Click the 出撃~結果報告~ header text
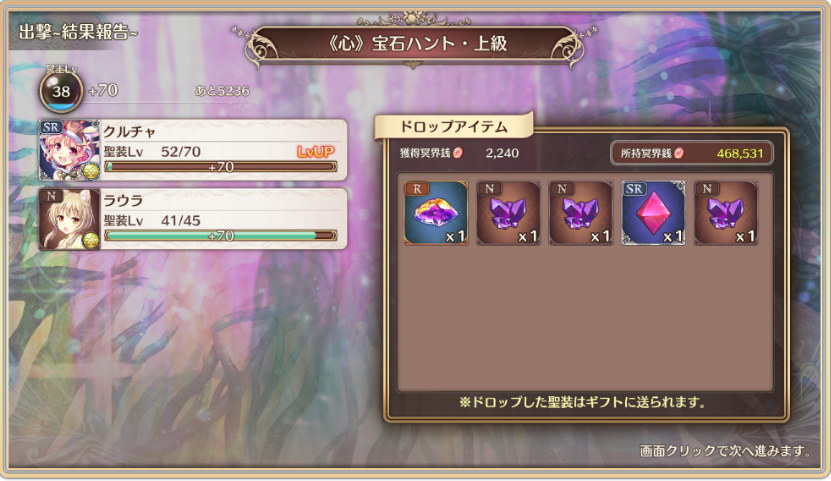 pyautogui.click(x=78, y=32)
